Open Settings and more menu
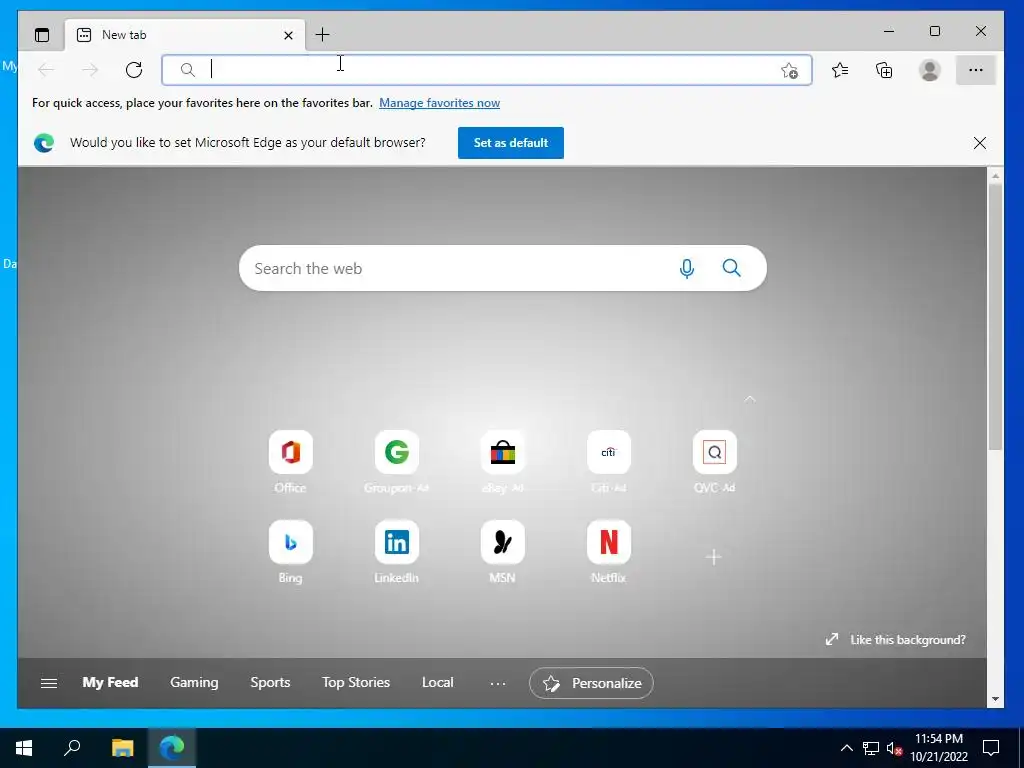This screenshot has width=1024, height=768. pyautogui.click(x=976, y=70)
